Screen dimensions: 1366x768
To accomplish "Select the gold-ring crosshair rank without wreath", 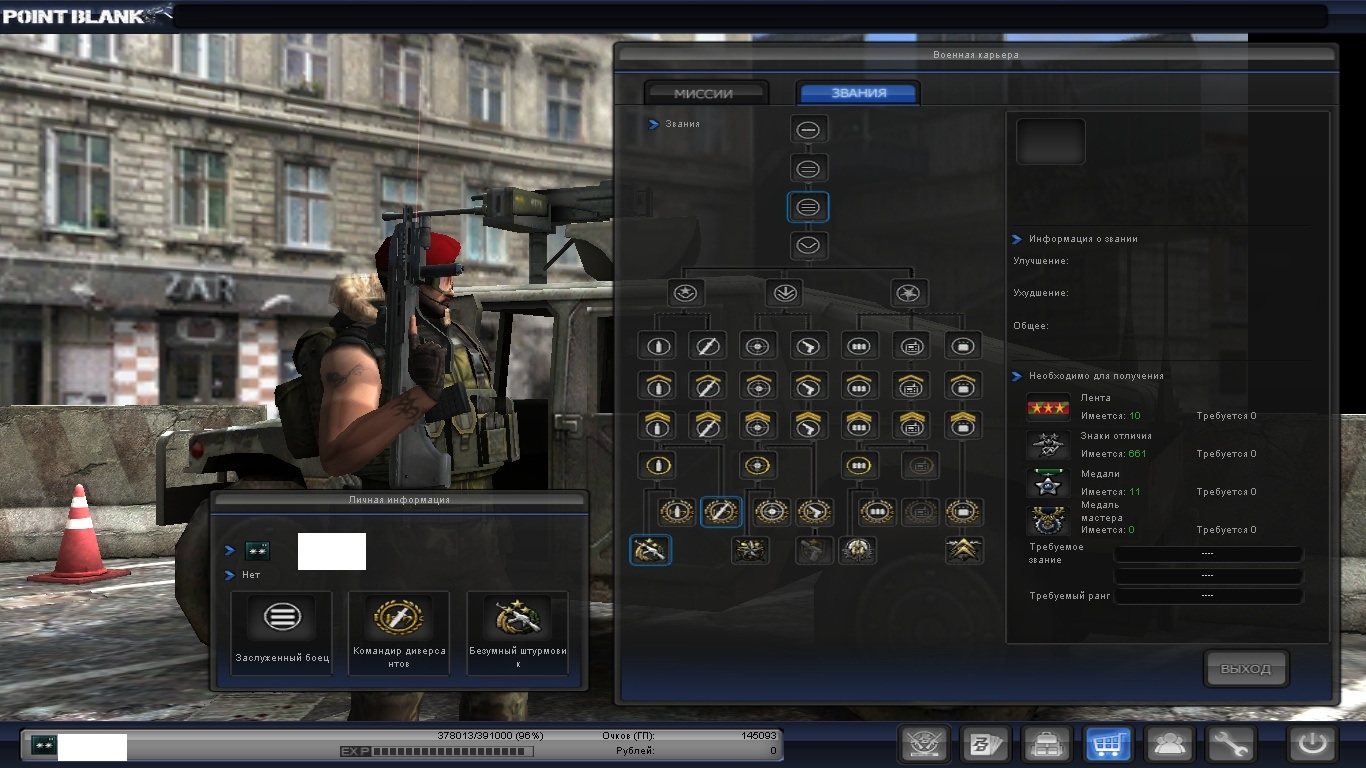I will click(x=758, y=465).
